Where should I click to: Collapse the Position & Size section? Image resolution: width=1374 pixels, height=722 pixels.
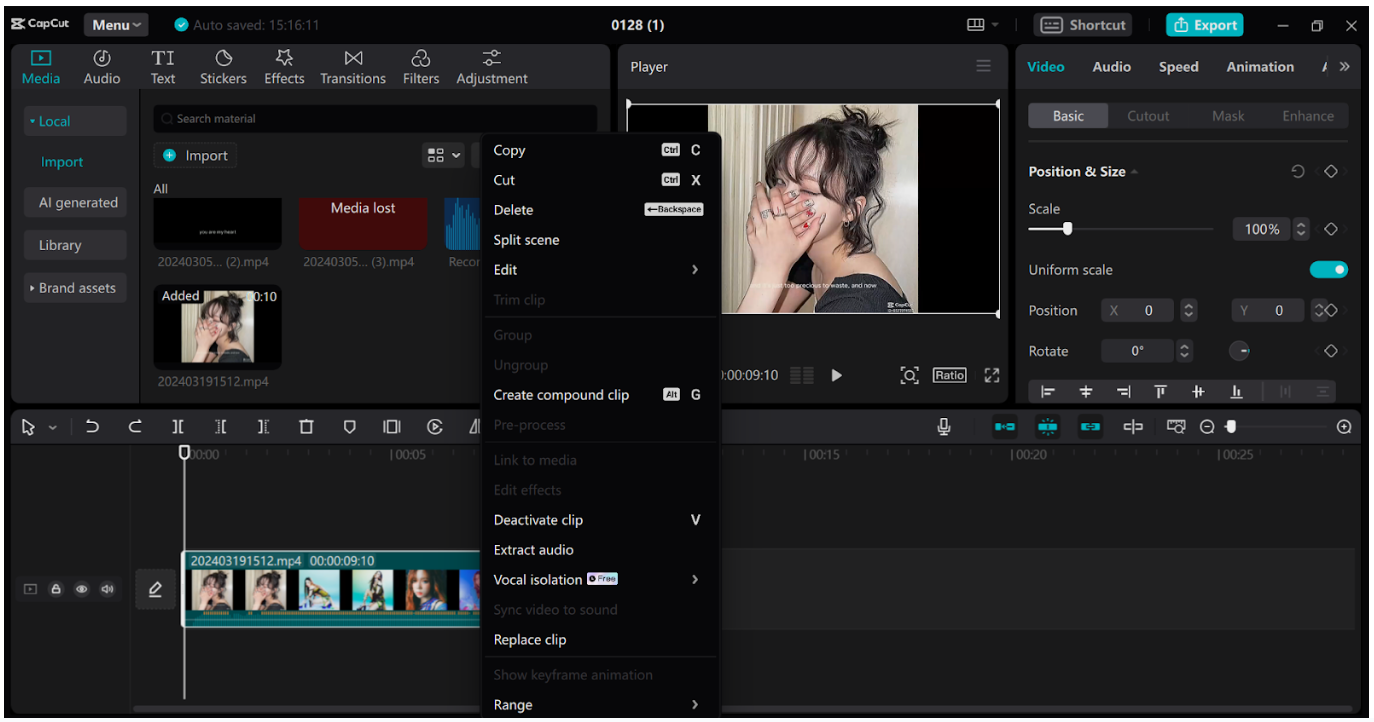point(1135,171)
